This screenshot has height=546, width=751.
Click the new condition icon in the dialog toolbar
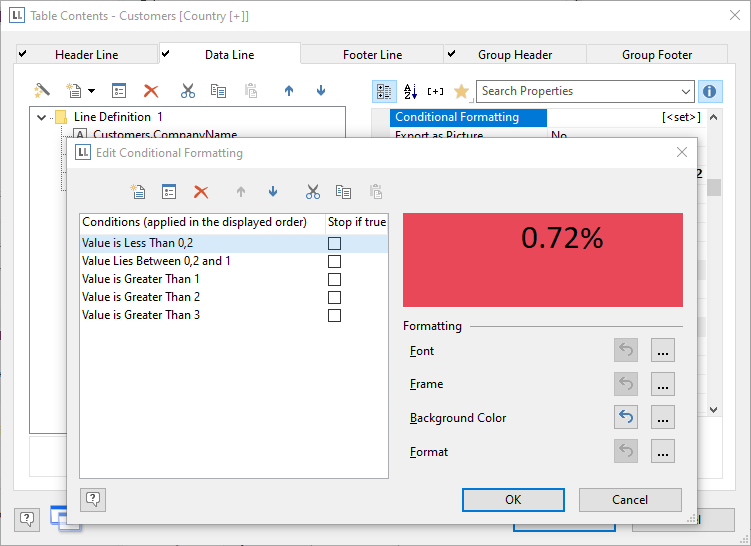pyautogui.click(x=138, y=192)
